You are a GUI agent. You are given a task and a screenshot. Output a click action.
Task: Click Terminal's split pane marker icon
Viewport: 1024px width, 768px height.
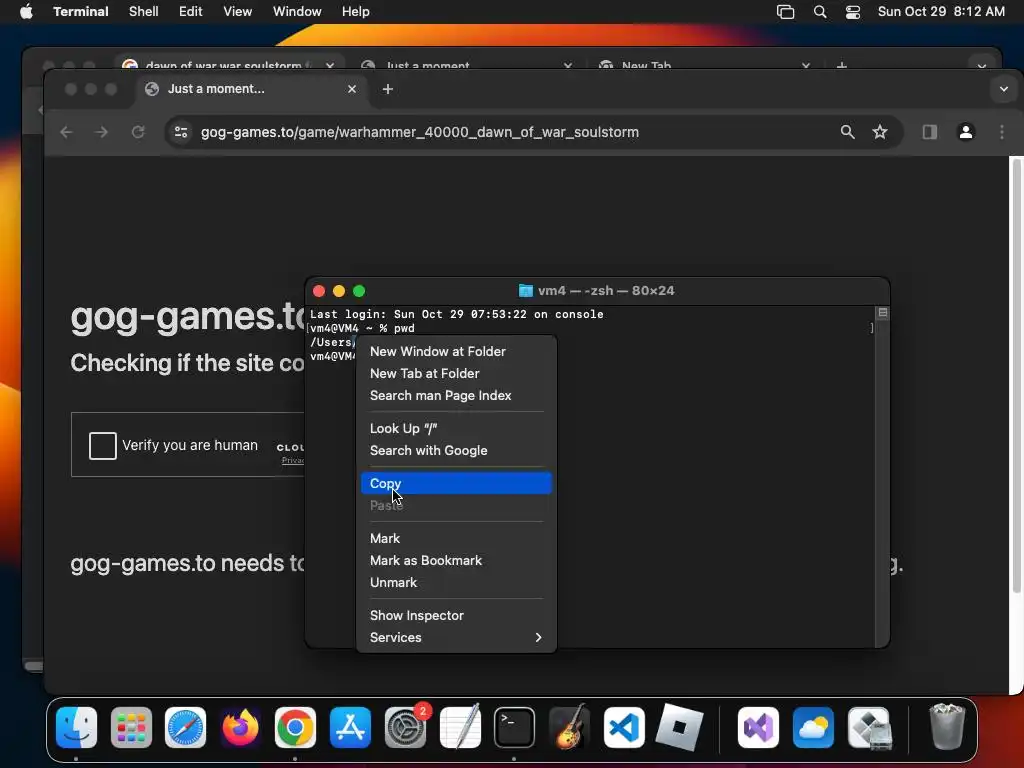[x=882, y=313]
